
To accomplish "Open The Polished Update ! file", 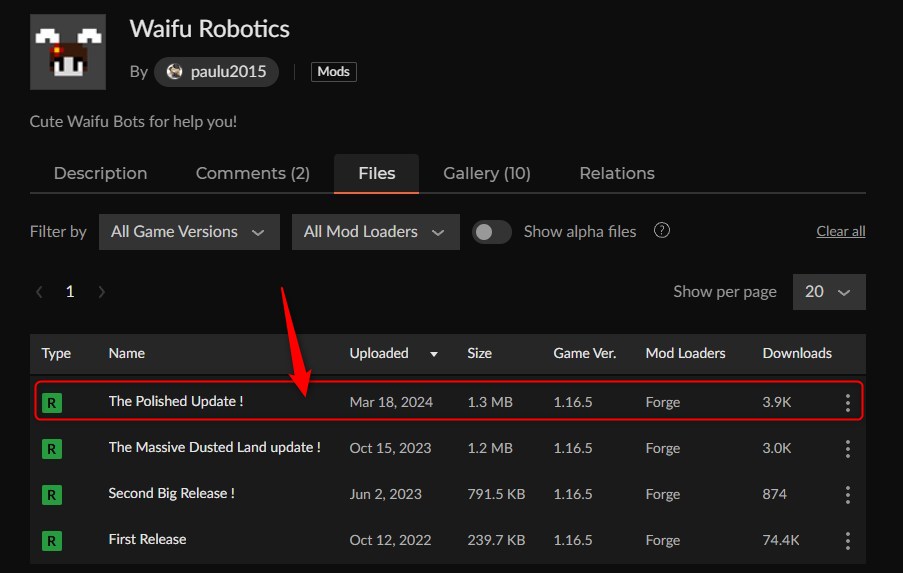I will click(x=176, y=401).
